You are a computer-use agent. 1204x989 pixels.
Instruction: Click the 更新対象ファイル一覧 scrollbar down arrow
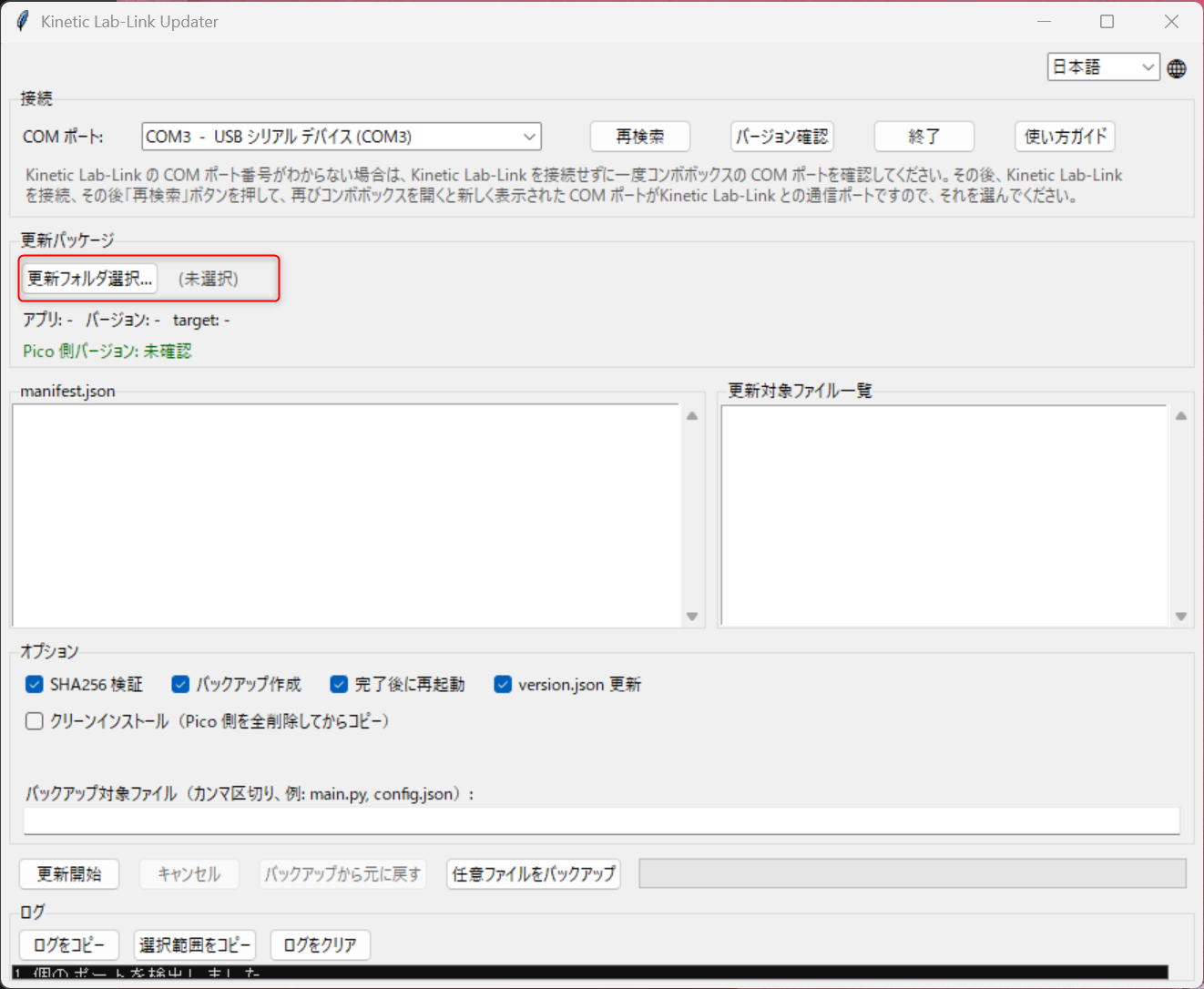pyautogui.click(x=1181, y=617)
